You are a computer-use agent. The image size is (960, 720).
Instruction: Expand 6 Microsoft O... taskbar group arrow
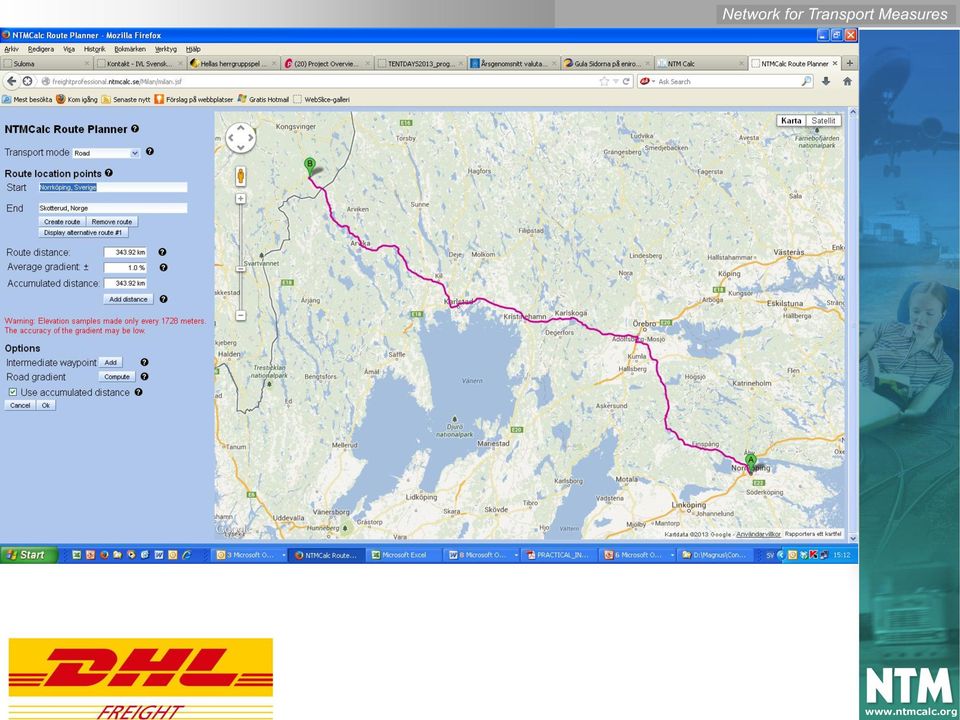[x=672, y=555]
